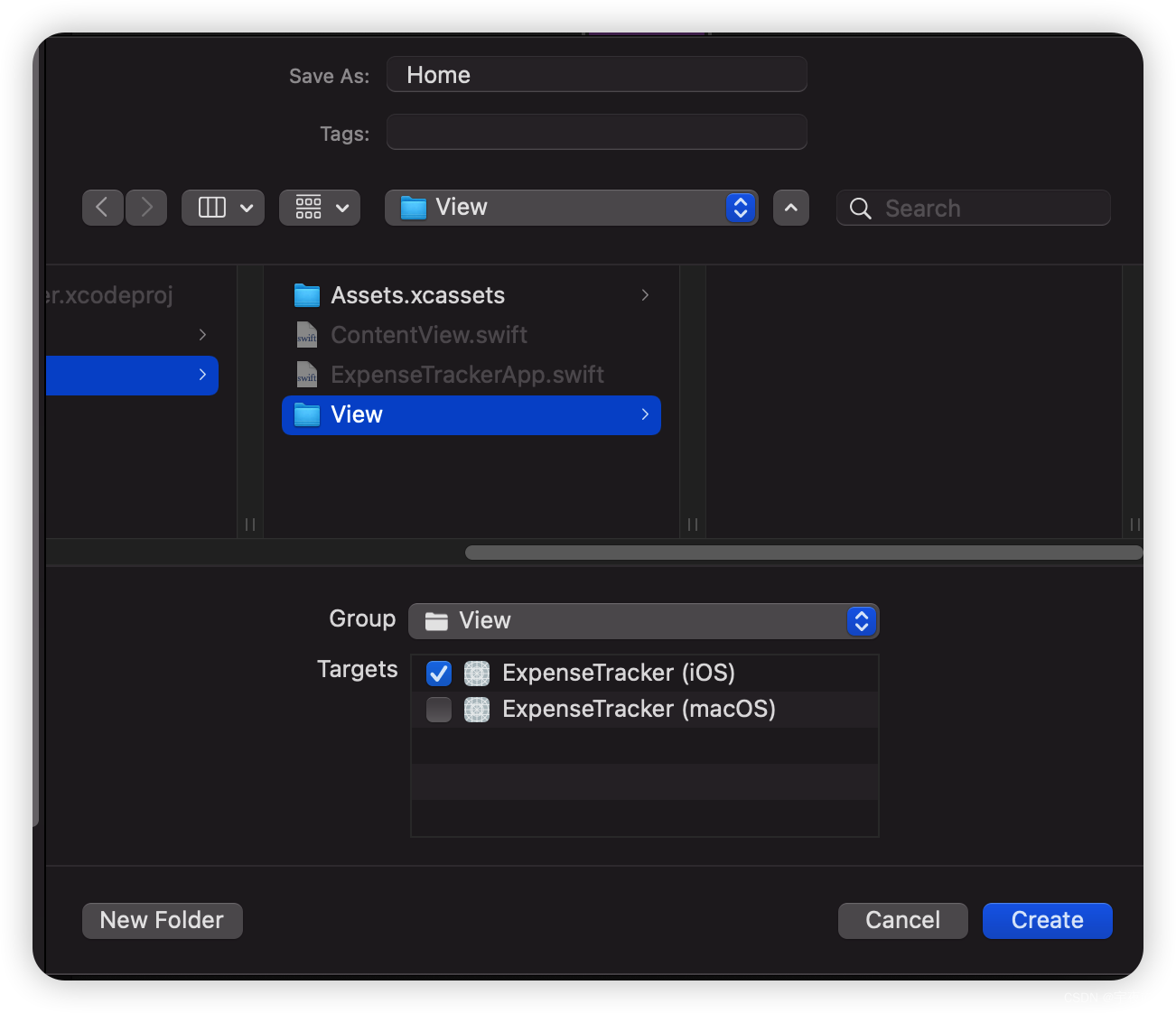Viewport: 1176px width, 1013px height.
Task: Focus the Search field
Action: tap(973, 208)
